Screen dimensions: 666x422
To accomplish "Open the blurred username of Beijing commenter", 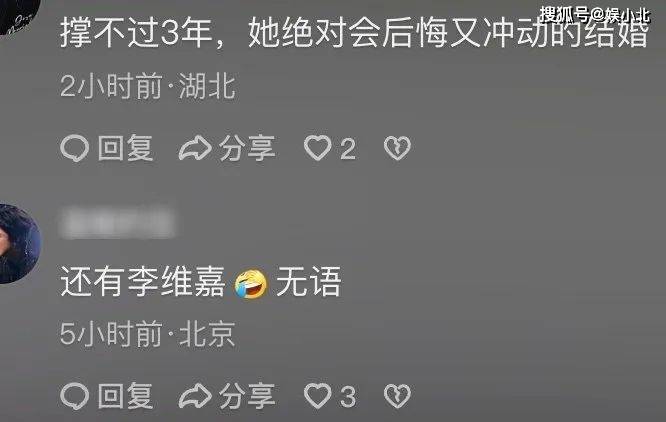I will (x=118, y=222).
